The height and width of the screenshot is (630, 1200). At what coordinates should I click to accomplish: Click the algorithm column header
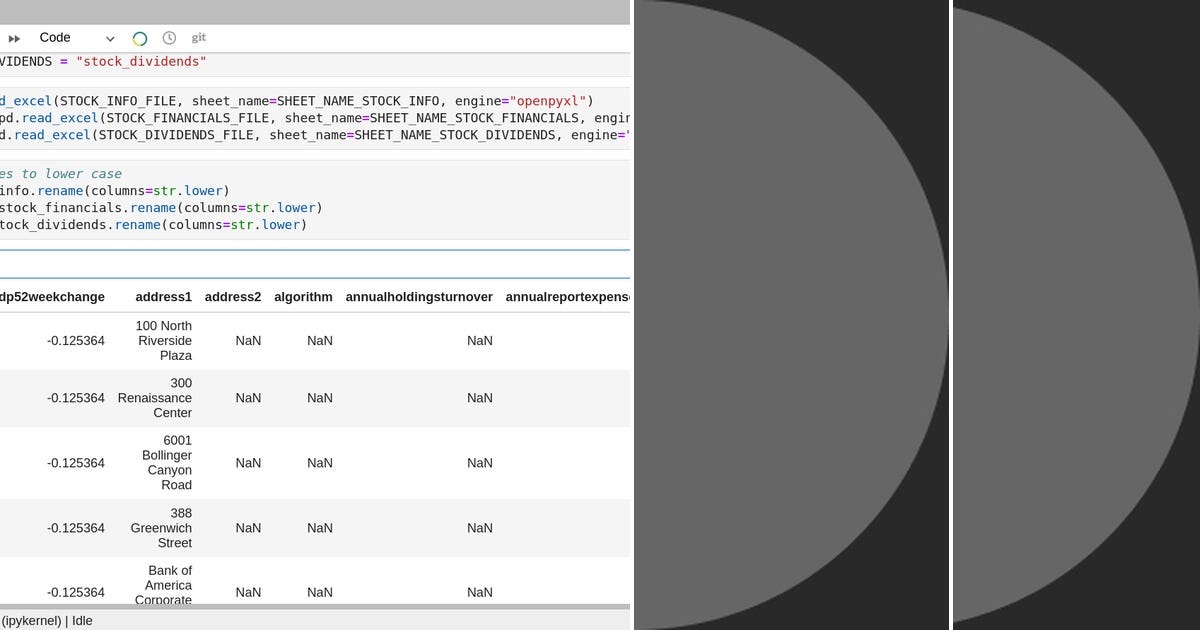point(303,296)
